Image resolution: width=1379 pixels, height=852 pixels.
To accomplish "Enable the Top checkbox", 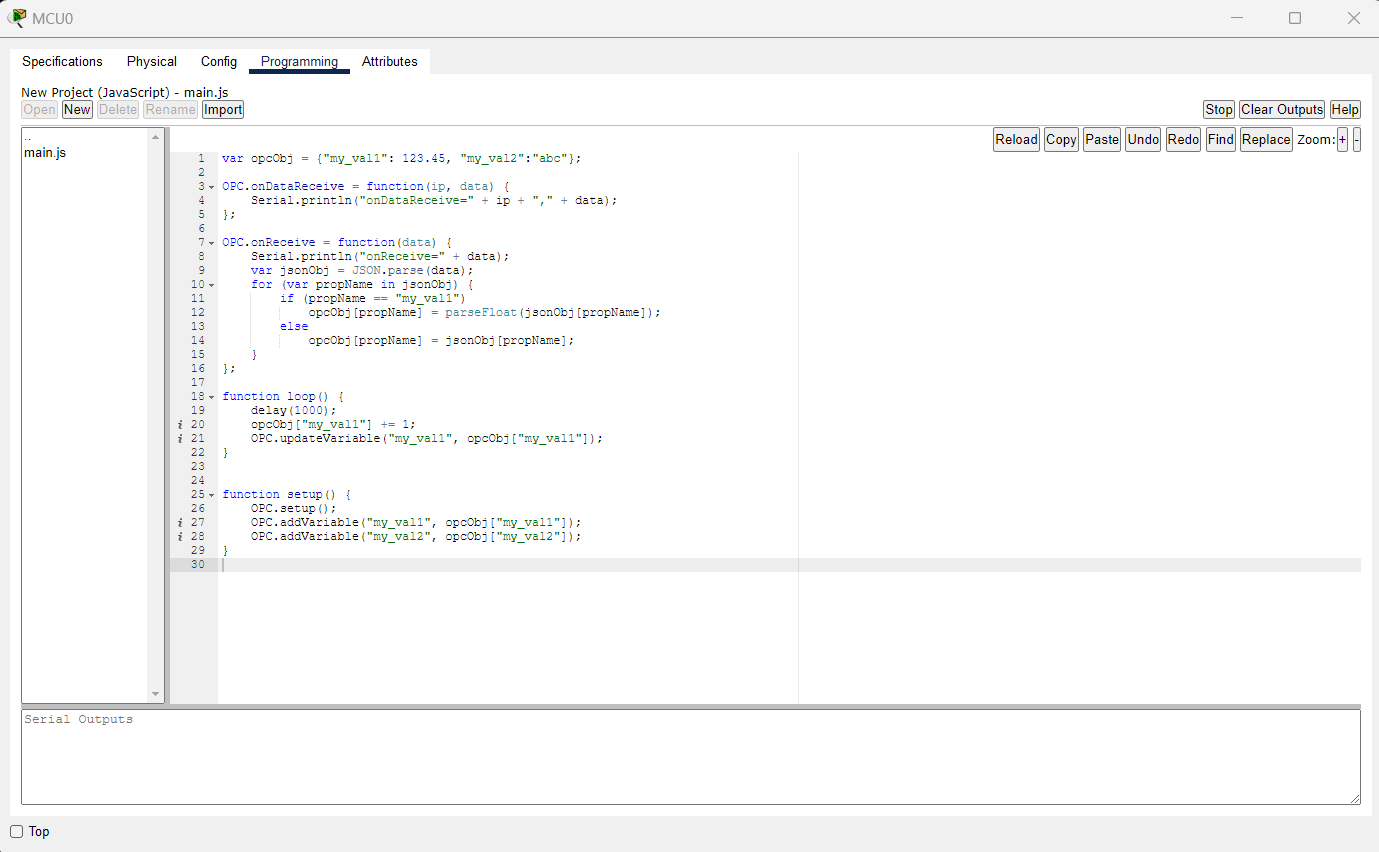I will (x=17, y=831).
